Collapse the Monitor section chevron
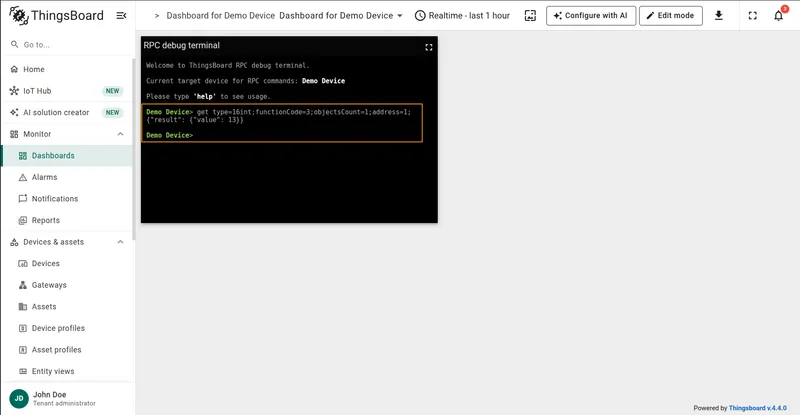This screenshot has height=415, width=800. click(120, 134)
